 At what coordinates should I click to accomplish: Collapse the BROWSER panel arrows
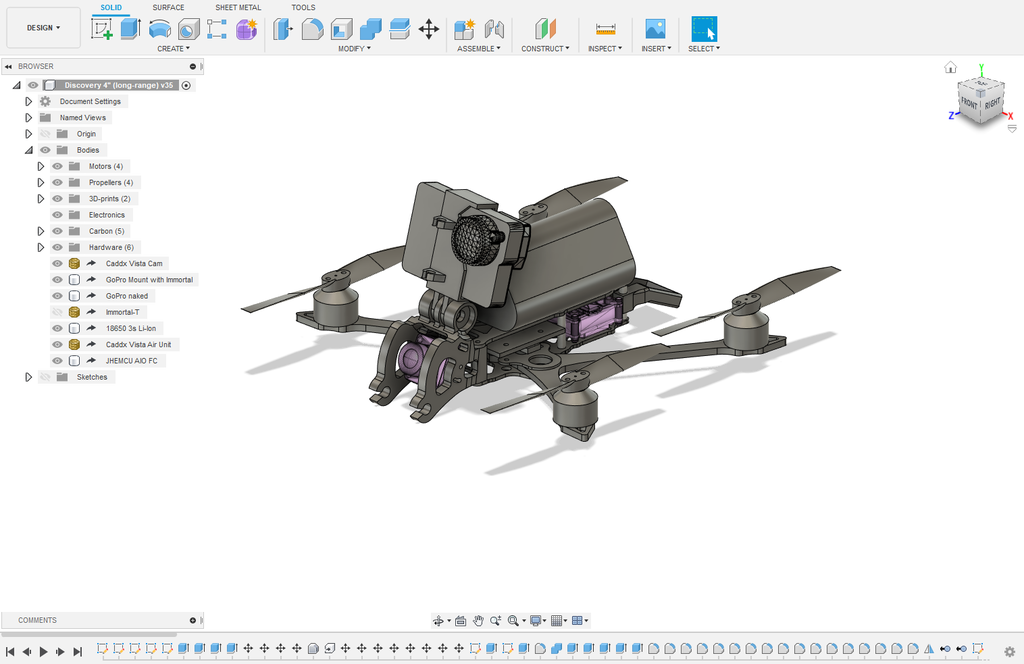pos(8,67)
